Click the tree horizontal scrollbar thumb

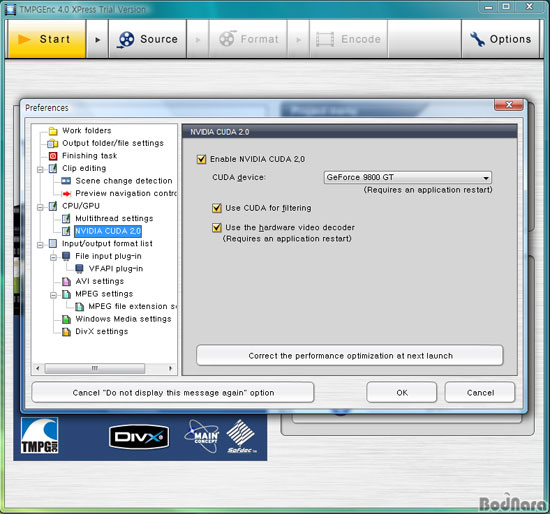95,368
